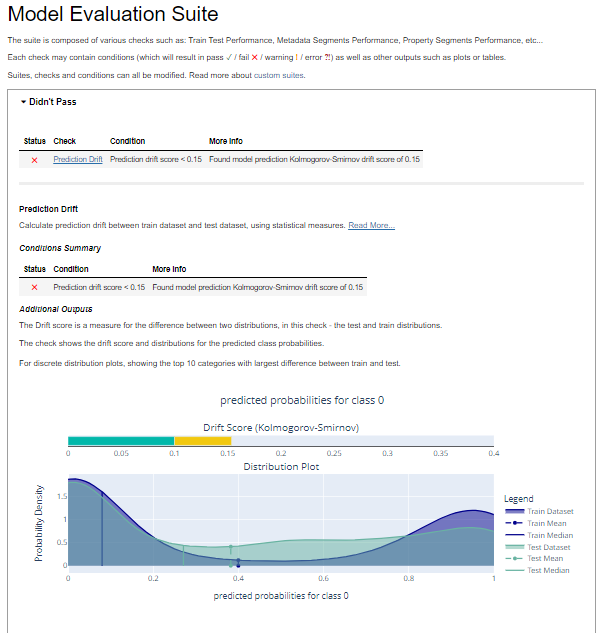Click the yellow segment of the drift score bar
602x633 pixels.
pos(203,441)
